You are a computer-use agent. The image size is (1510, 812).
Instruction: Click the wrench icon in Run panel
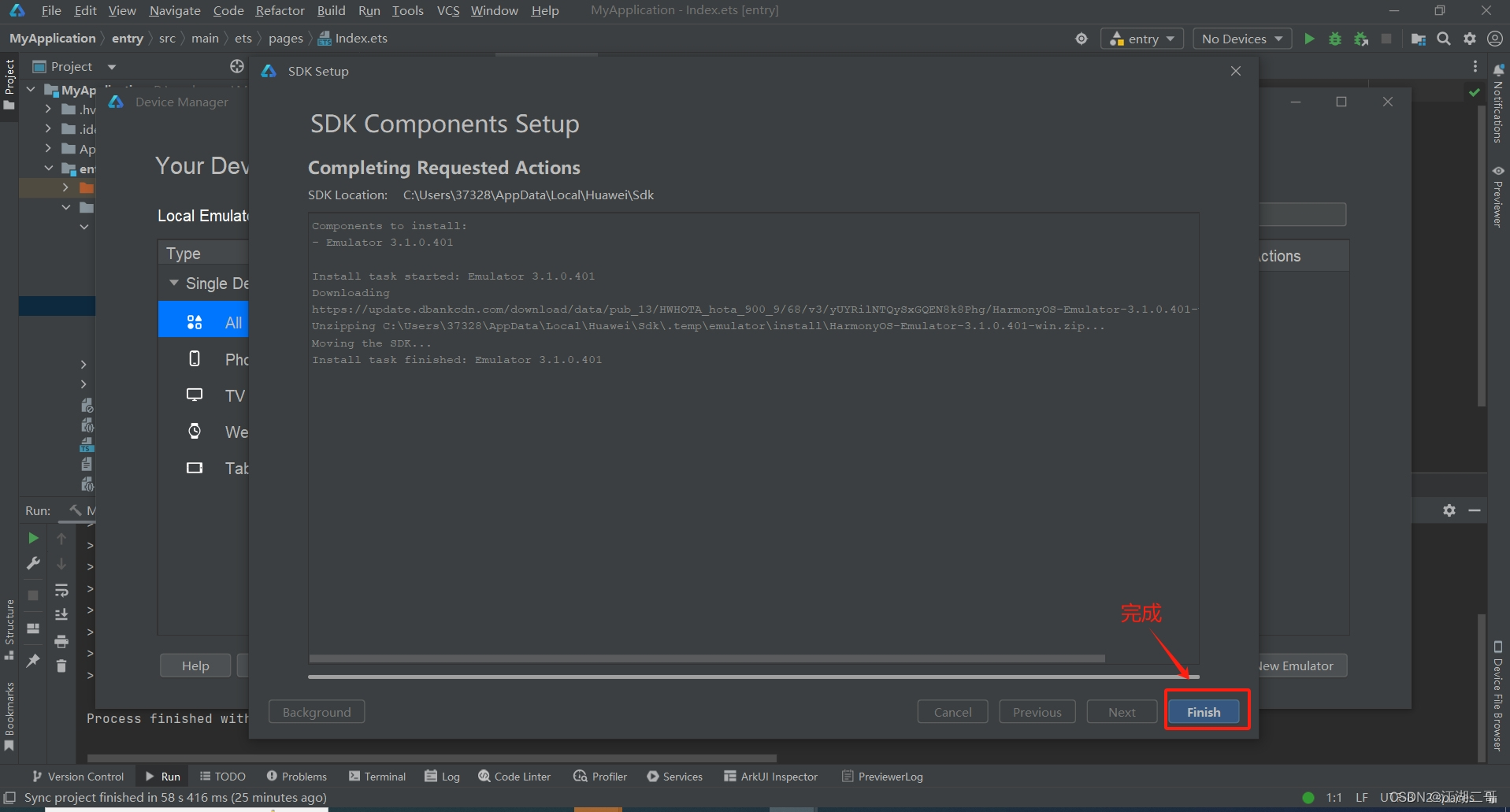(x=33, y=563)
